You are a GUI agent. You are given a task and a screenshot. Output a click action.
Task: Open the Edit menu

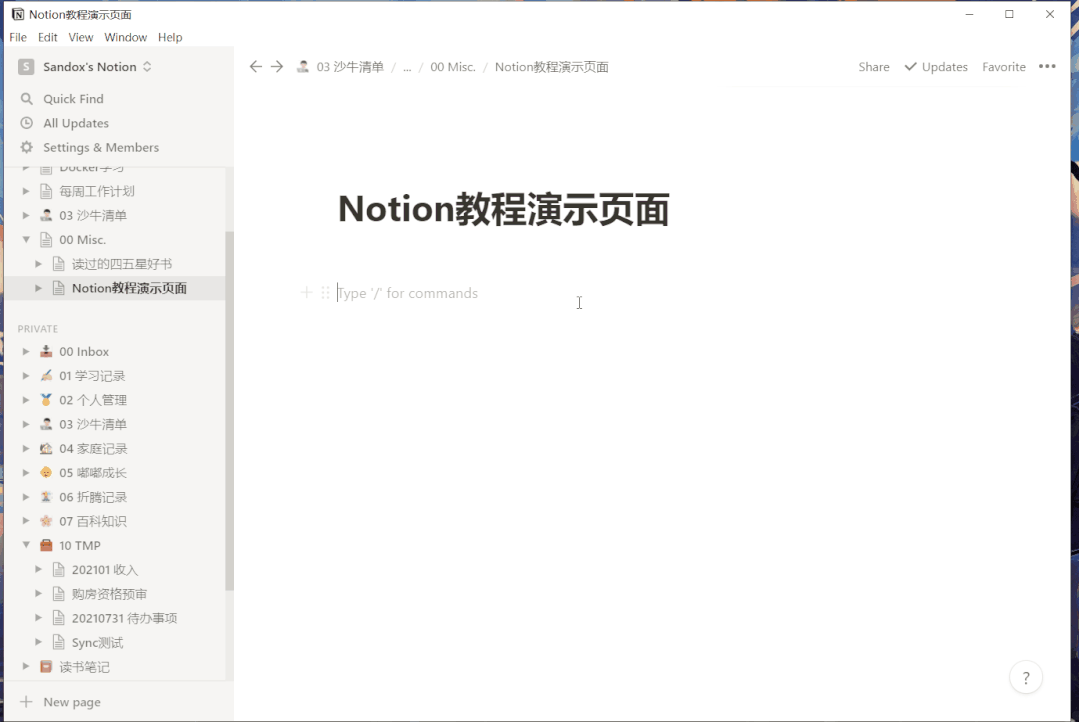(x=47, y=37)
